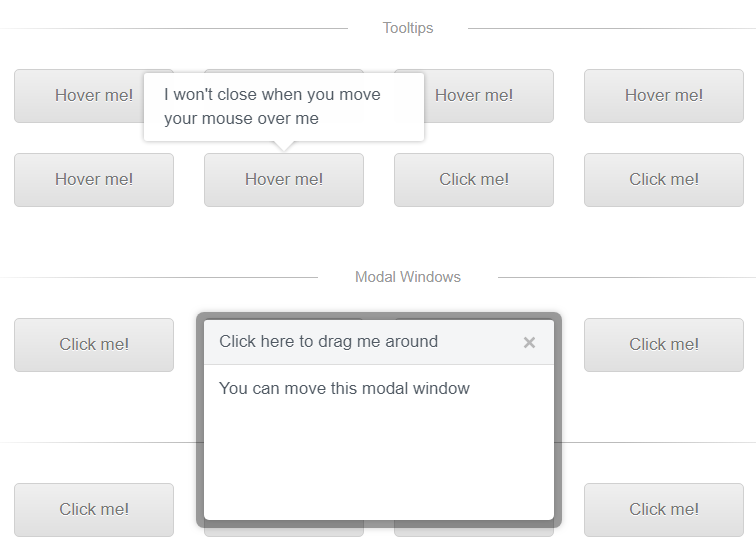Click the tooltip's downward arrow pointer
This screenshot has height=557, width=756.
284,146
